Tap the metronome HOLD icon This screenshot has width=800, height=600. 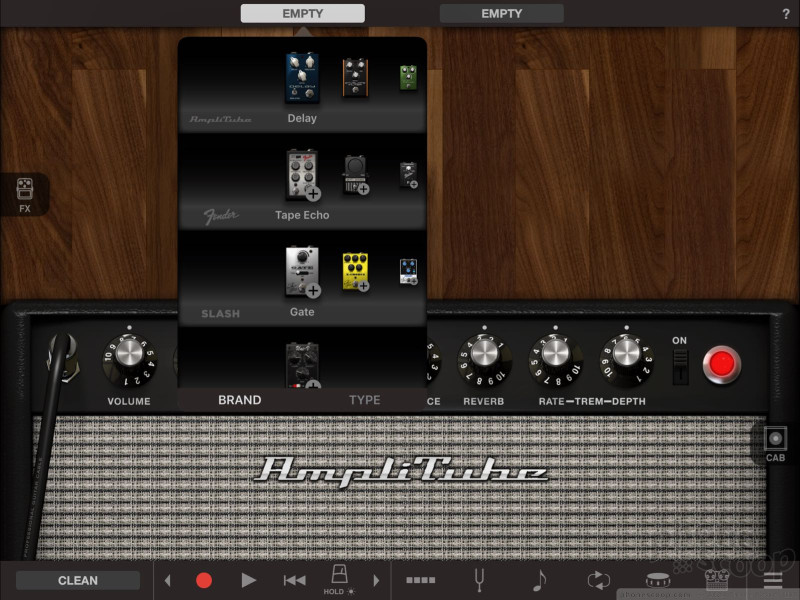click(x=339, y=579)
